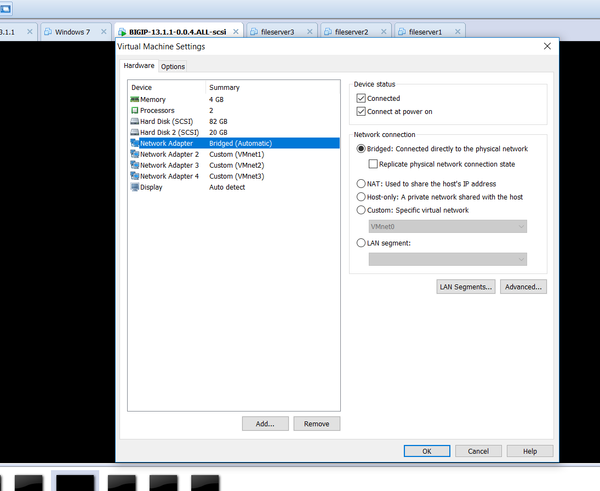The width and height of the screenshot is (600, 491).
Task: Open Advanced... network settings
Action: 523,287
